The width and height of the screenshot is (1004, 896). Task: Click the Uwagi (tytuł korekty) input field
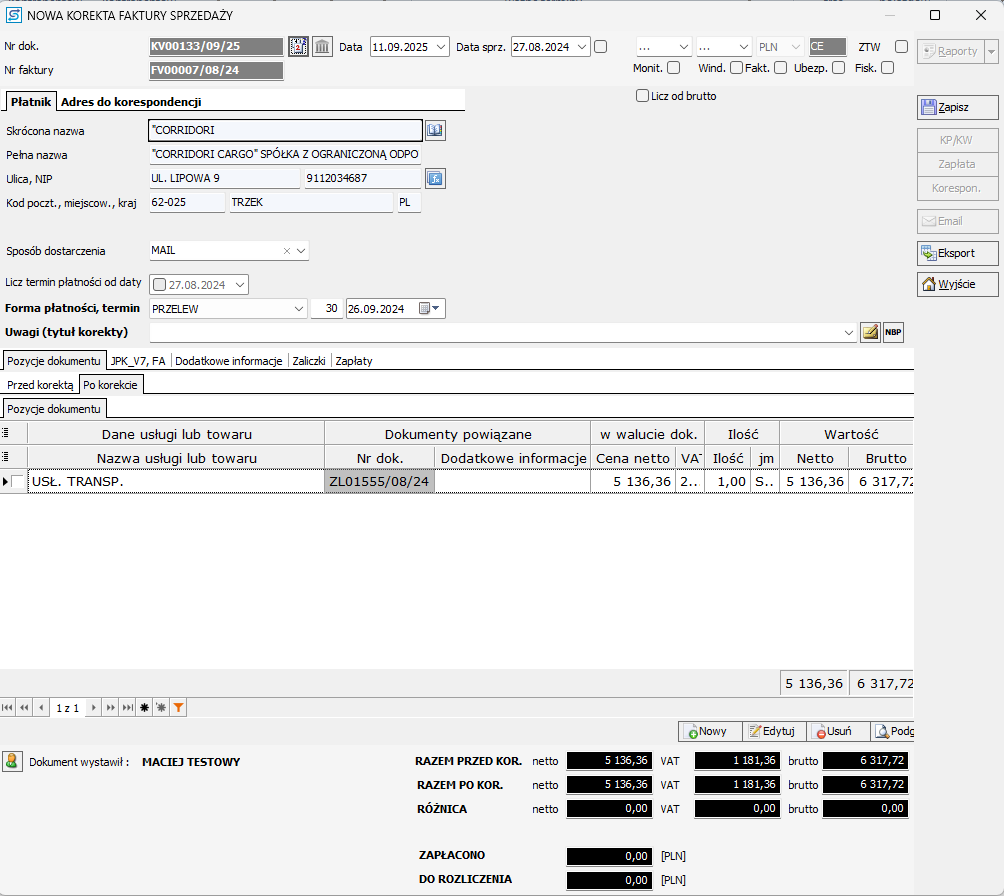pos(495,333)
